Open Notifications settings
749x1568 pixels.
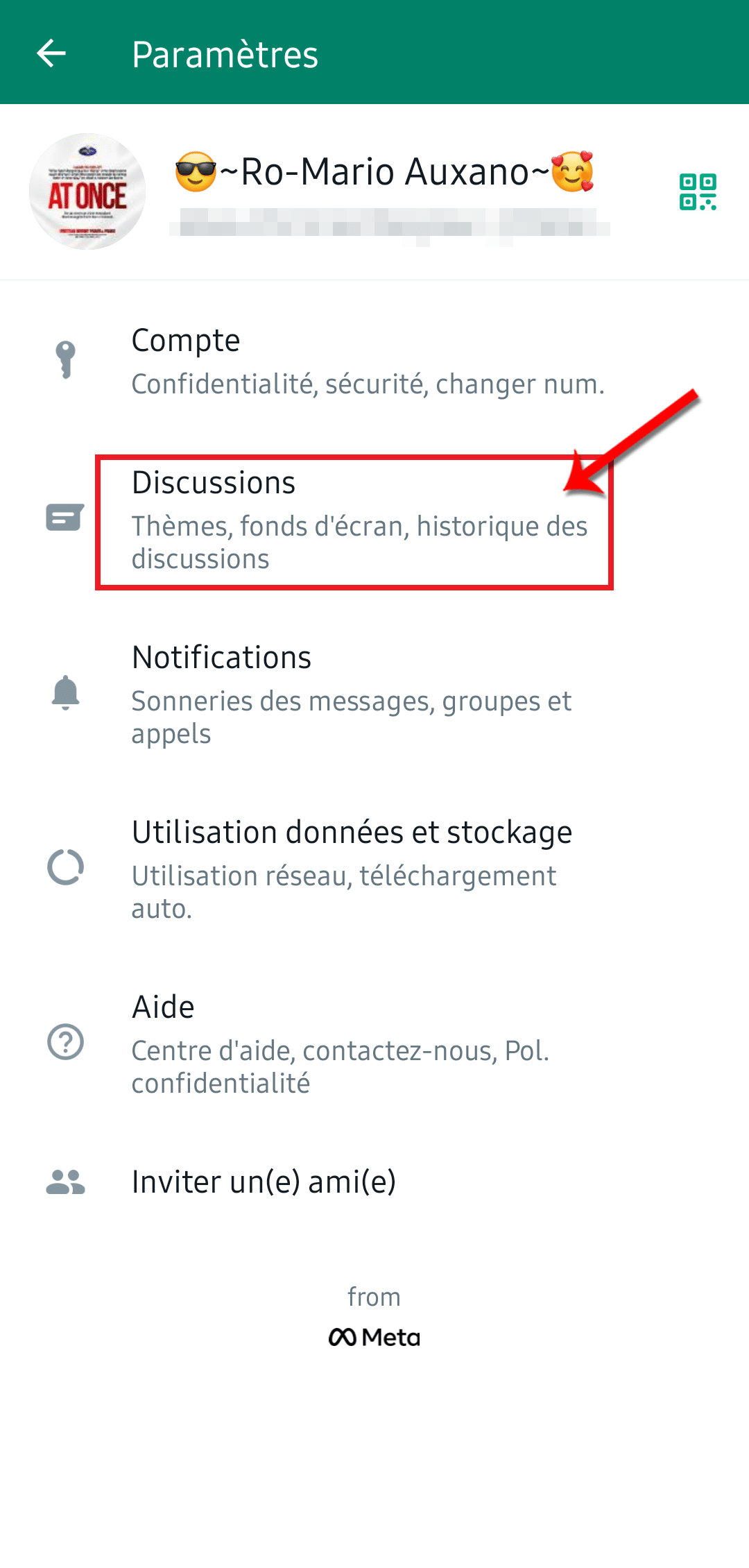(x=374, y=694)
